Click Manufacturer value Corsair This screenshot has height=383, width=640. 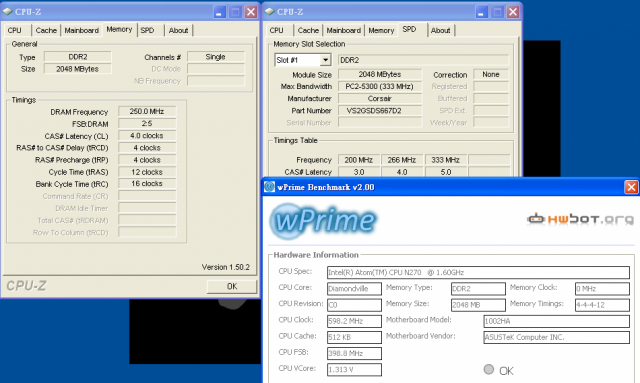point(380,98)
